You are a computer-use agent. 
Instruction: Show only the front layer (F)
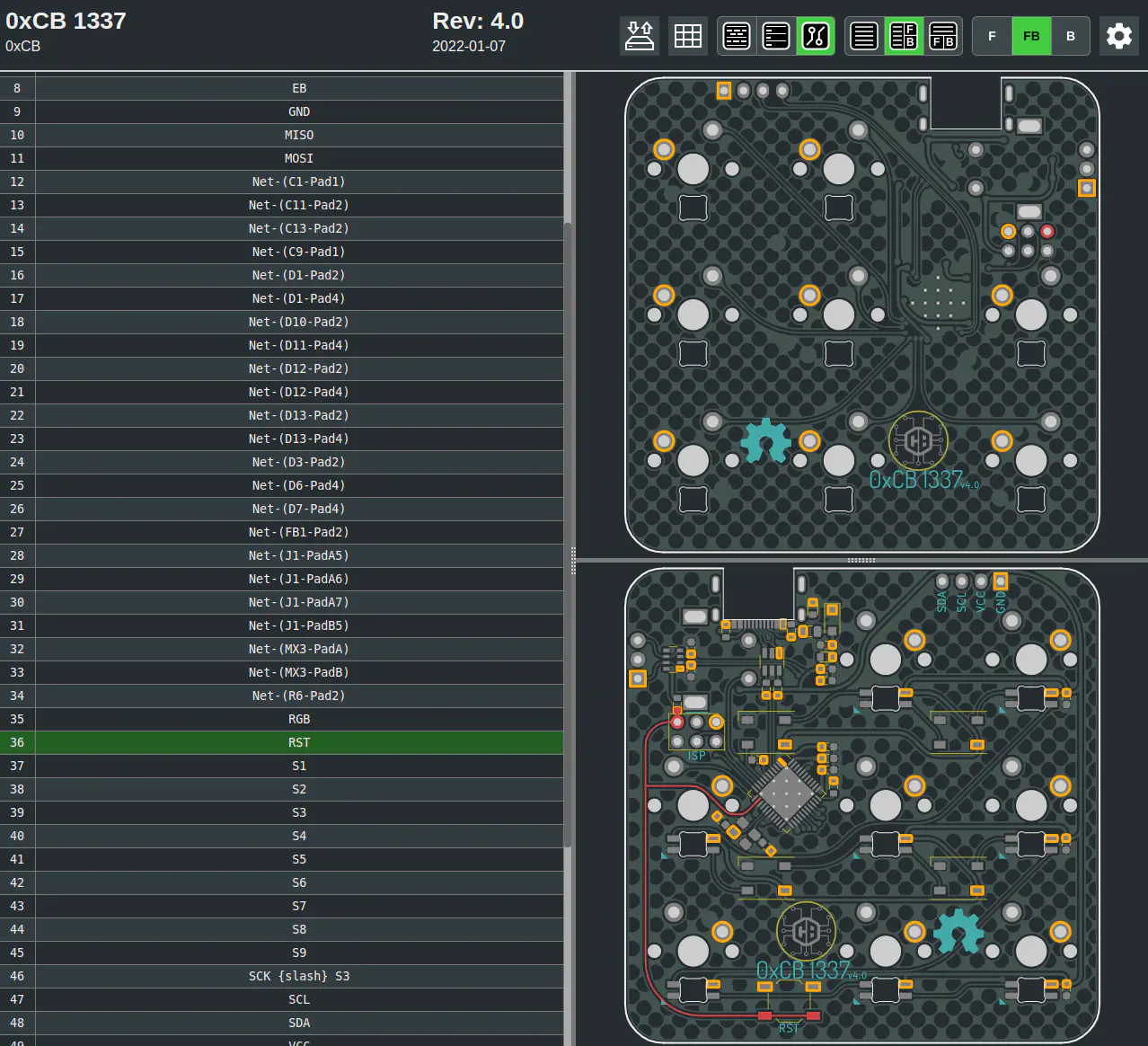coord(992,36)
